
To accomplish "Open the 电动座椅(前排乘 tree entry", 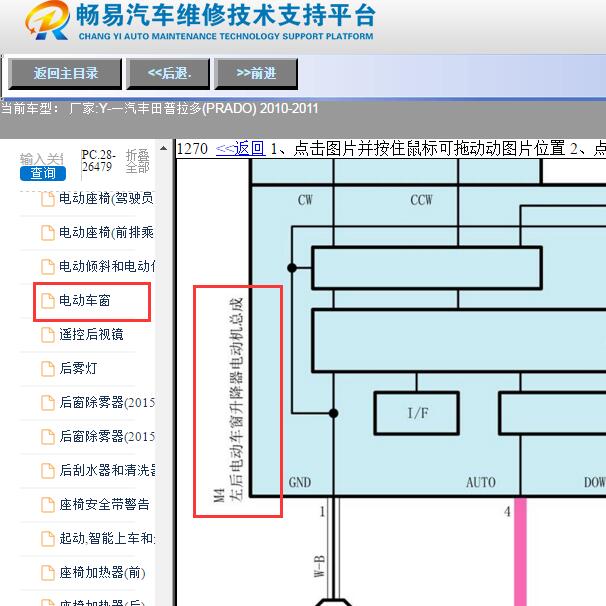I will [x=106, y=233].
